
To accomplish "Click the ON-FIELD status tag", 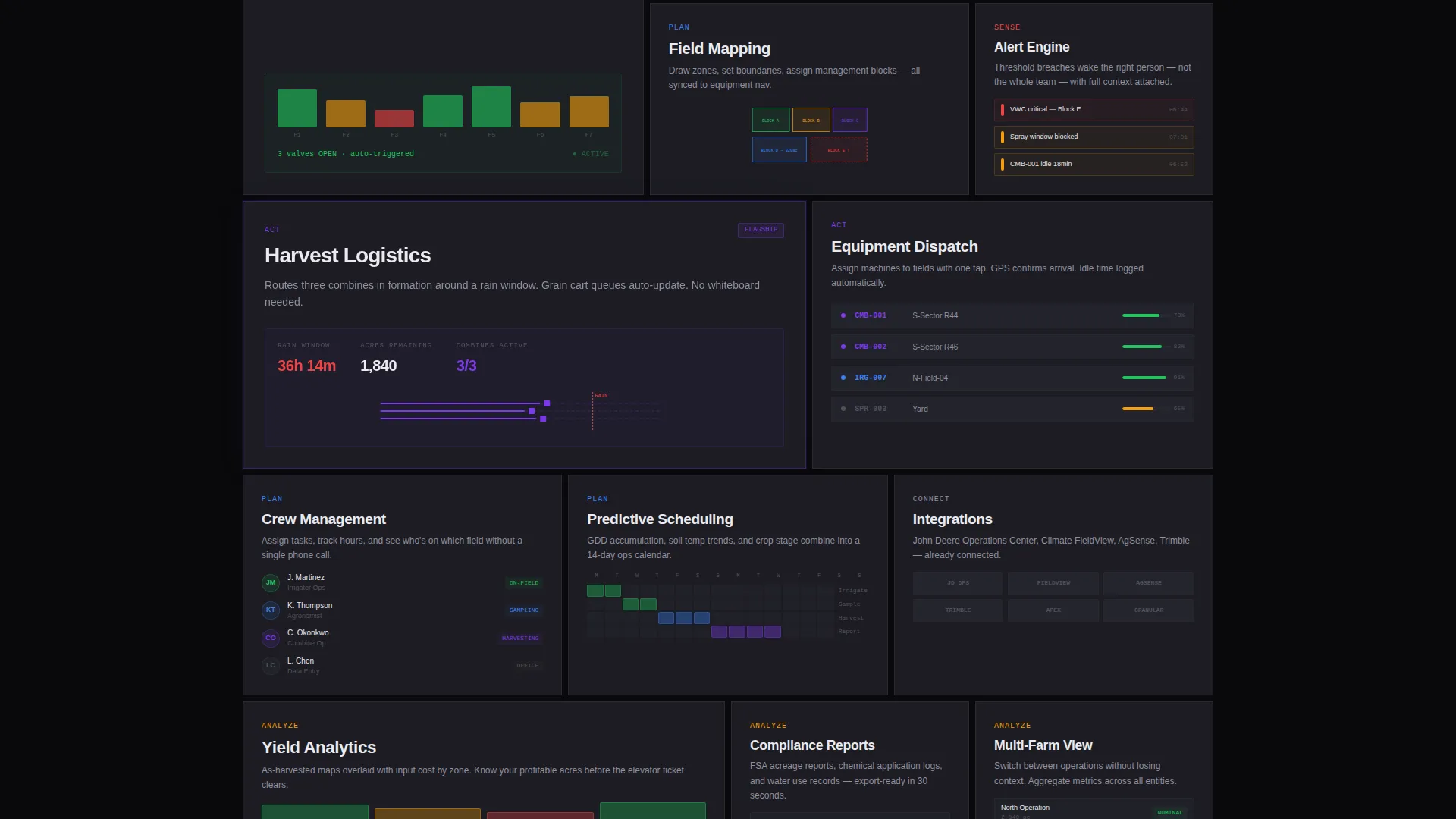I will (524, 583).
